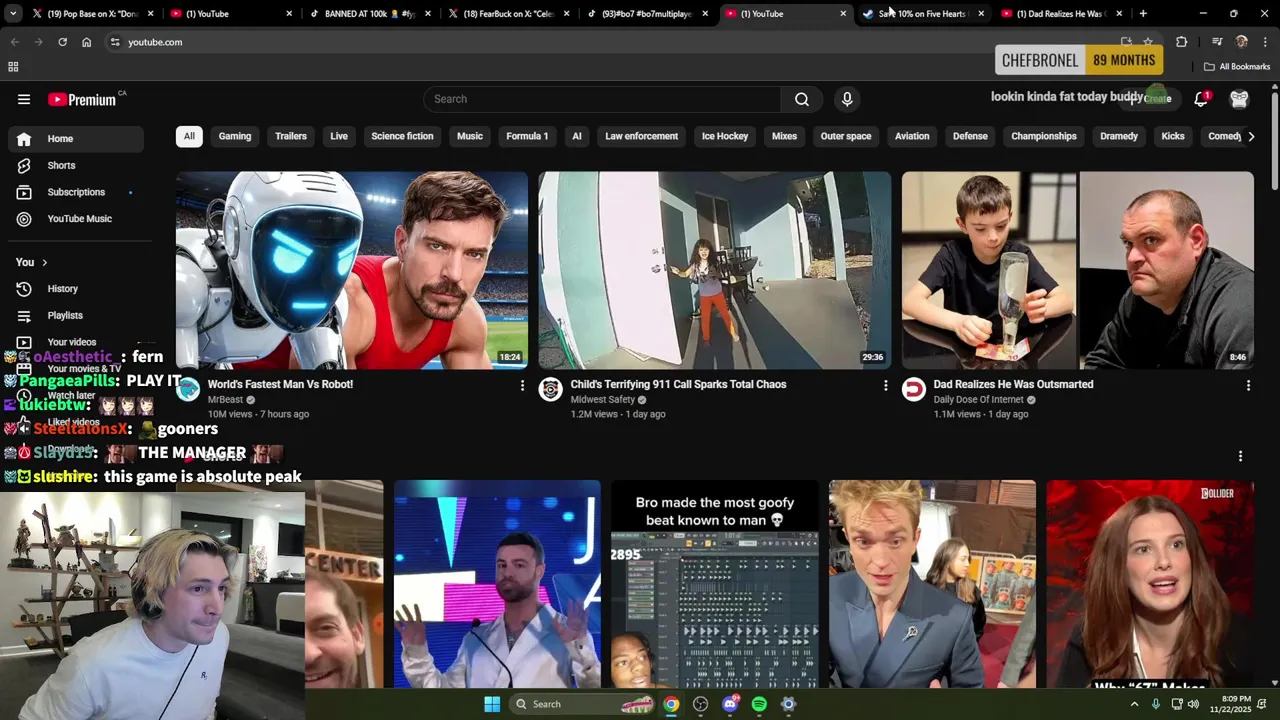This screenshot has width=1280, height=720.
Task: Select the Ice Hockey filter chip
Action: (725, 136)
